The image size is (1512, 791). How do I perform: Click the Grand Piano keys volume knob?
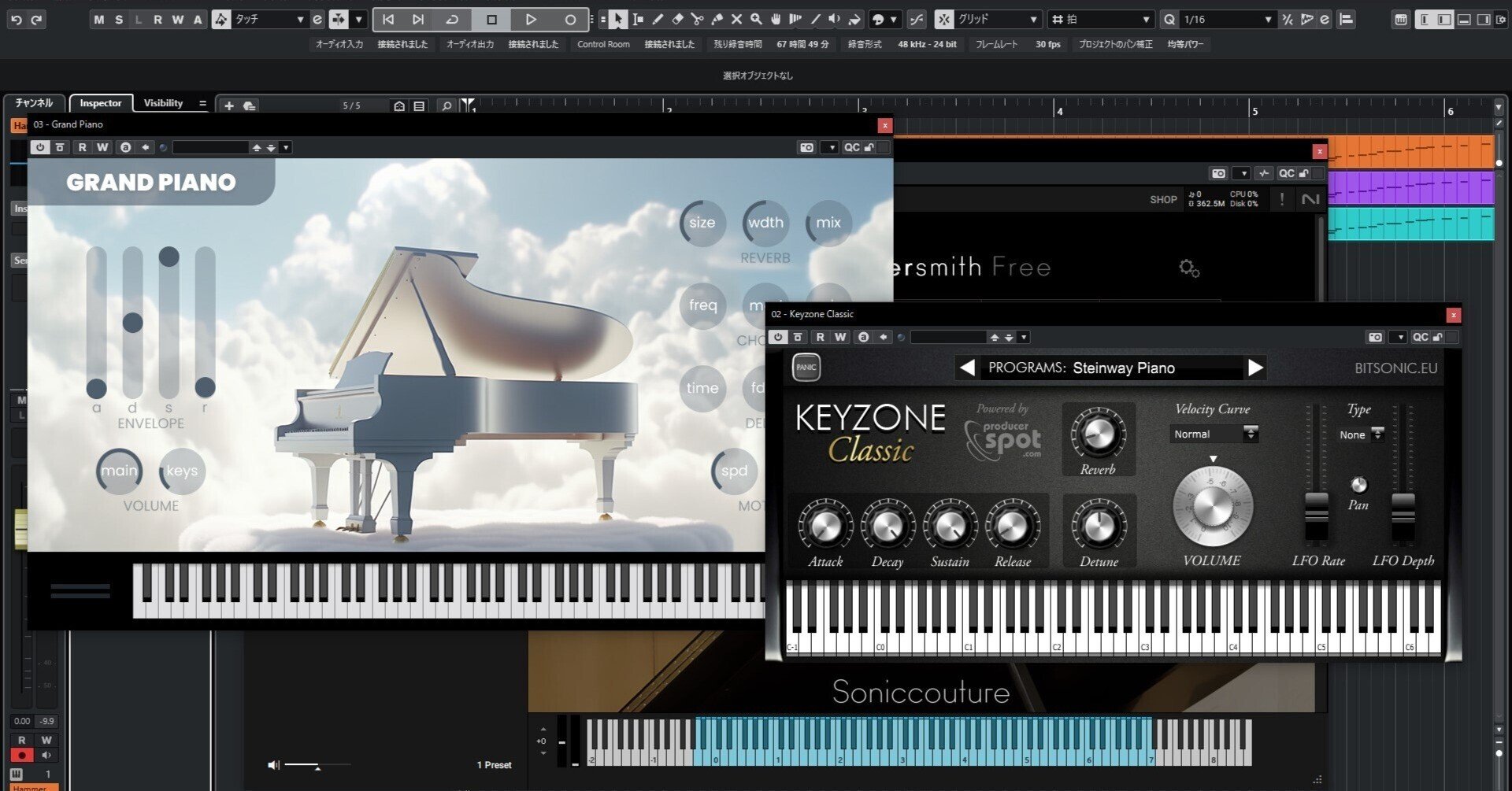pos(182,471)
